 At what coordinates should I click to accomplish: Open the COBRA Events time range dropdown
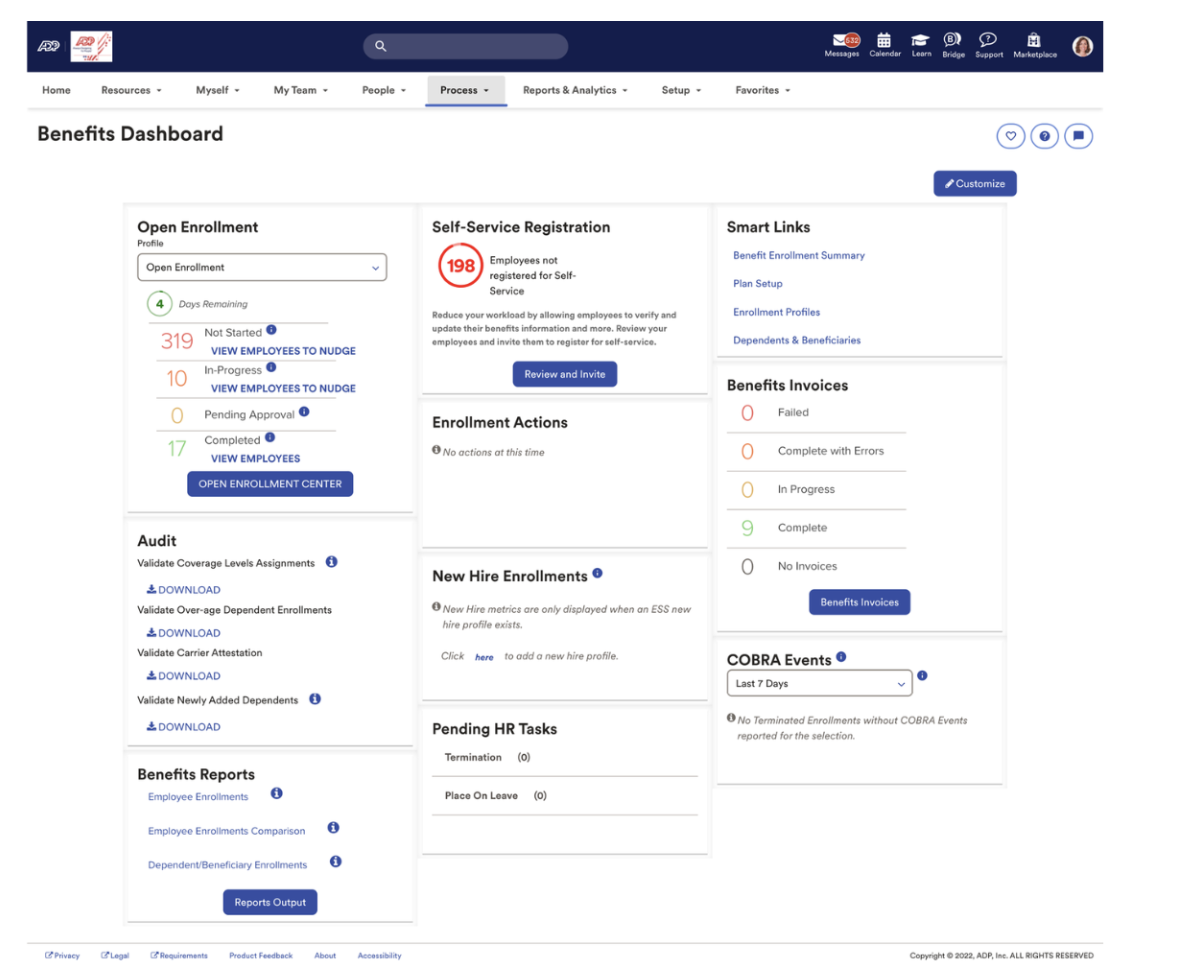(818, 683)
